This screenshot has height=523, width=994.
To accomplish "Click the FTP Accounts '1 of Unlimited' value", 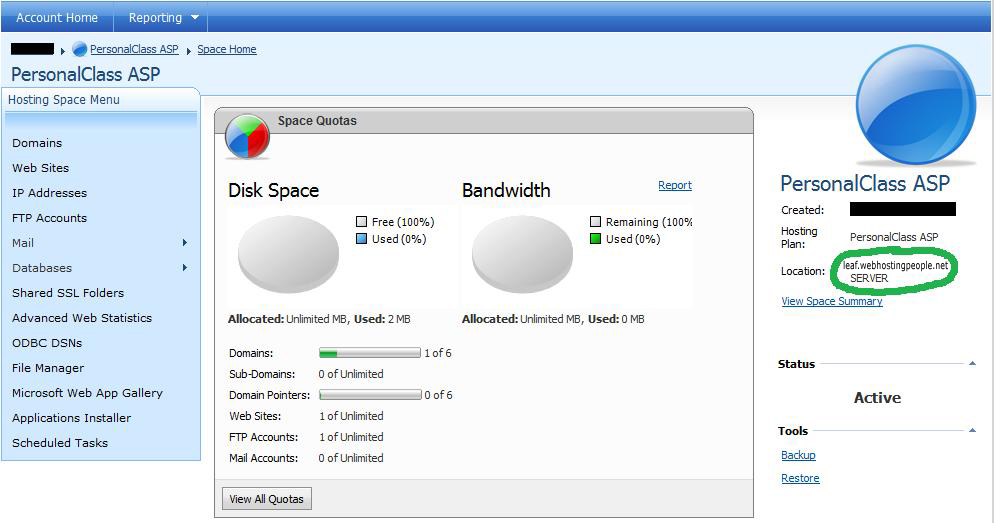I will coord(351,437).
